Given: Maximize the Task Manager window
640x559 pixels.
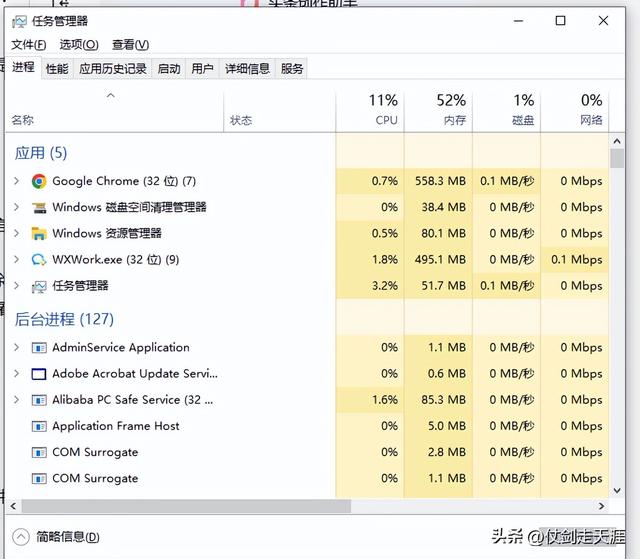Looking at the screenshot, I should click(560, 20).
